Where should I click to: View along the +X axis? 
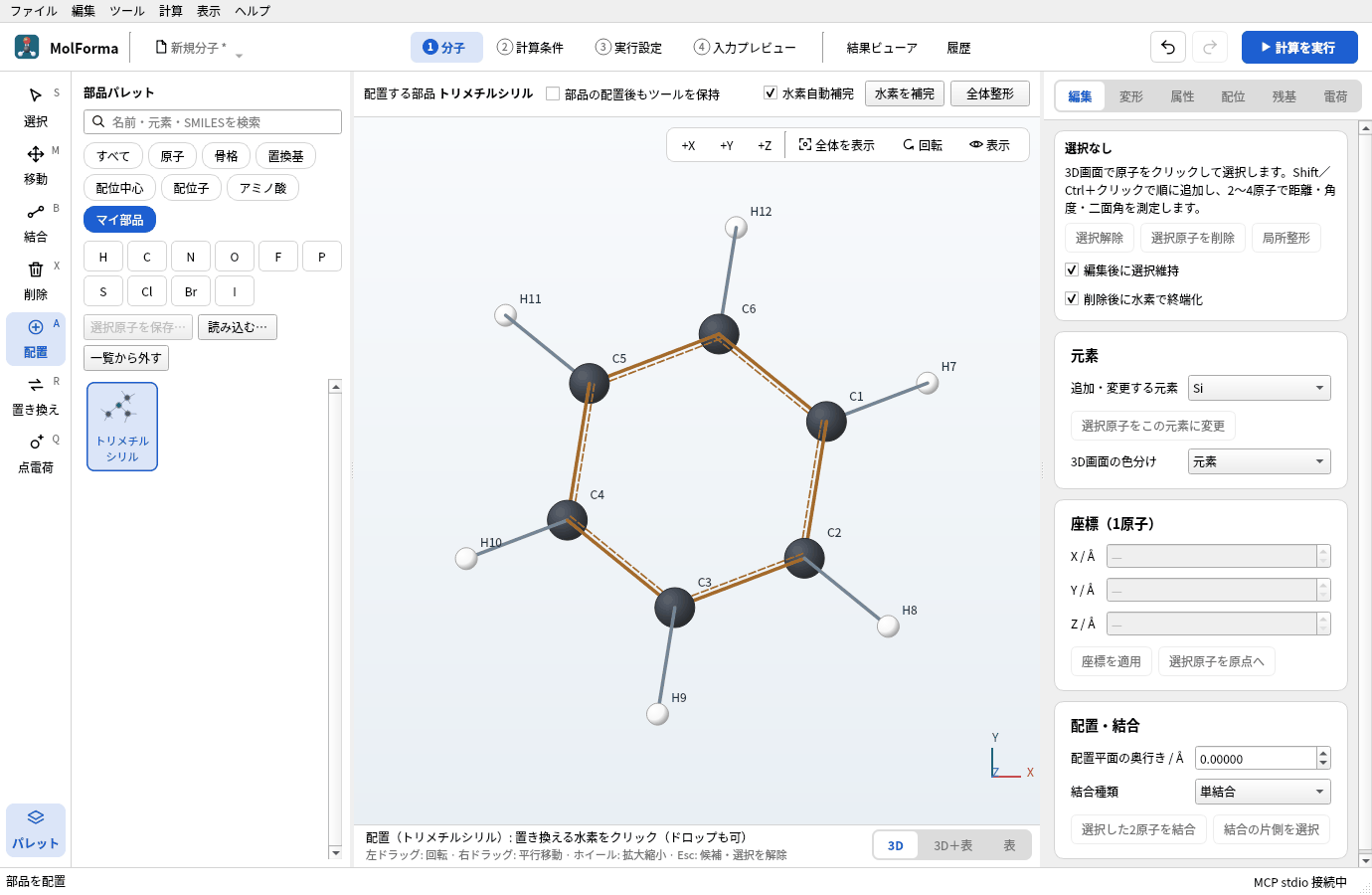click(x=688, y=145)
